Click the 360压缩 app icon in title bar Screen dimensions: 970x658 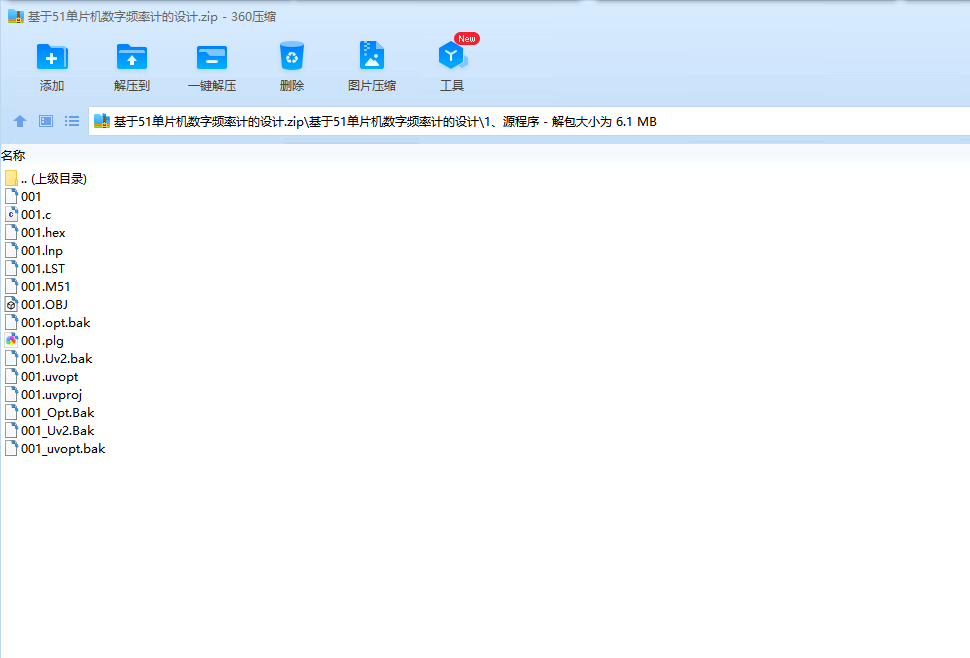[15, 17]
